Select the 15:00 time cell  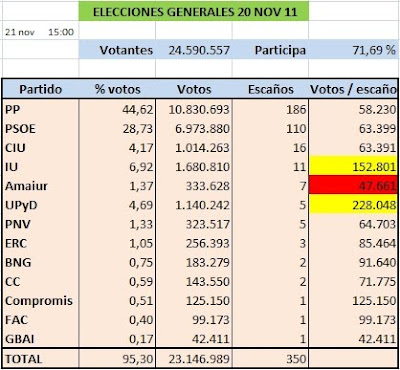click(x=61, y=32)
